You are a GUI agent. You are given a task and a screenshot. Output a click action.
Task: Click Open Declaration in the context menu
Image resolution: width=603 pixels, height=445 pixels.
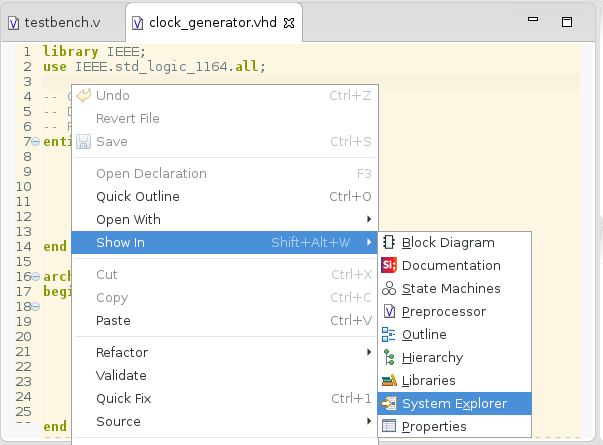pos(225,173)
